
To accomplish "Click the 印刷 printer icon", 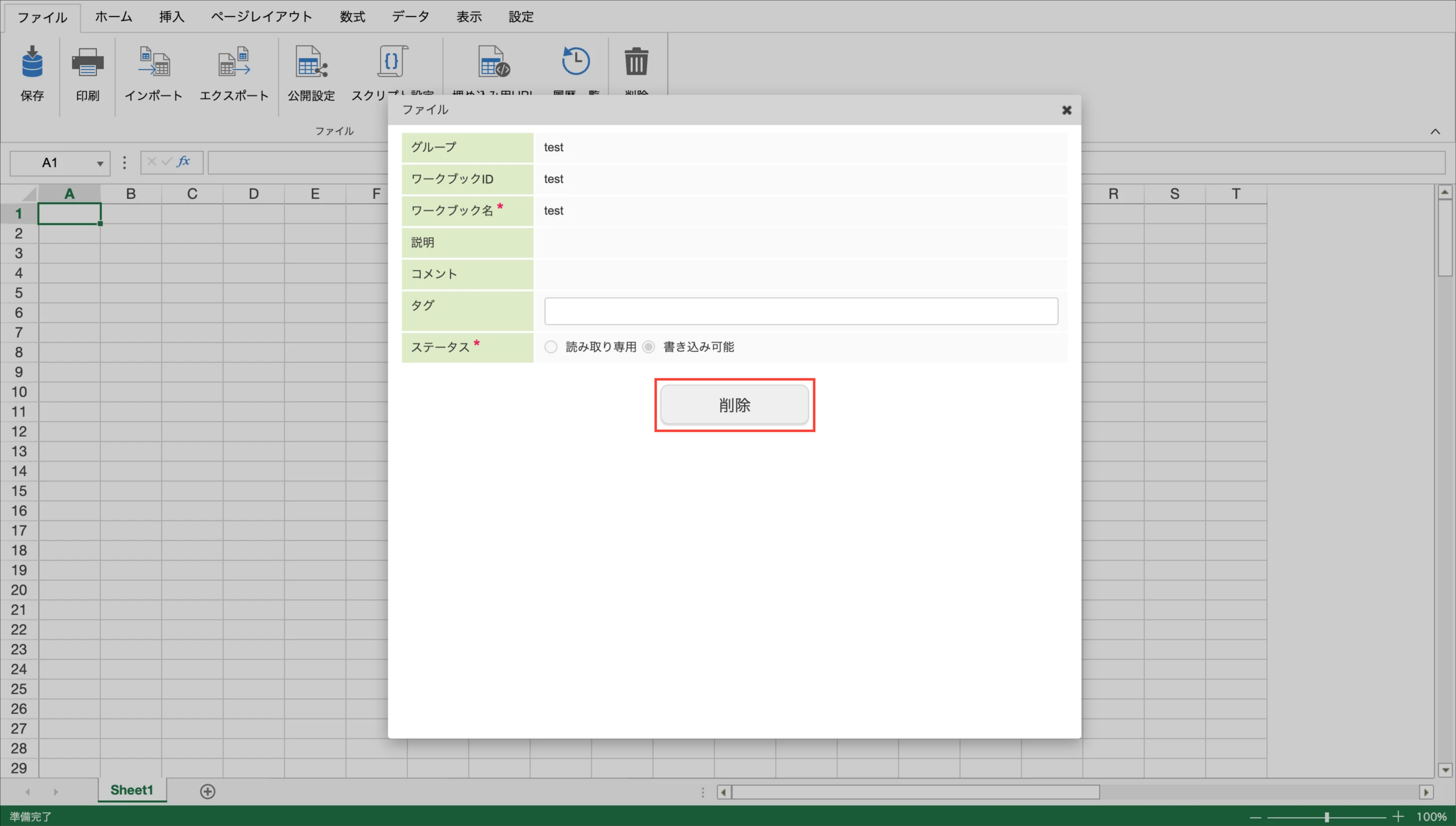I will click(x=87, y=62).
